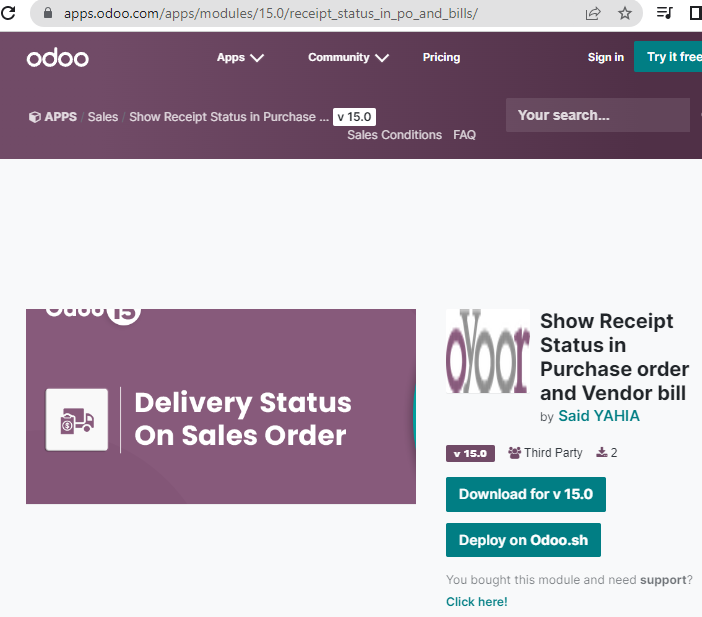Click the share page icon in address bar
Viewport: 702px width, 617px height.
point(593,13)
